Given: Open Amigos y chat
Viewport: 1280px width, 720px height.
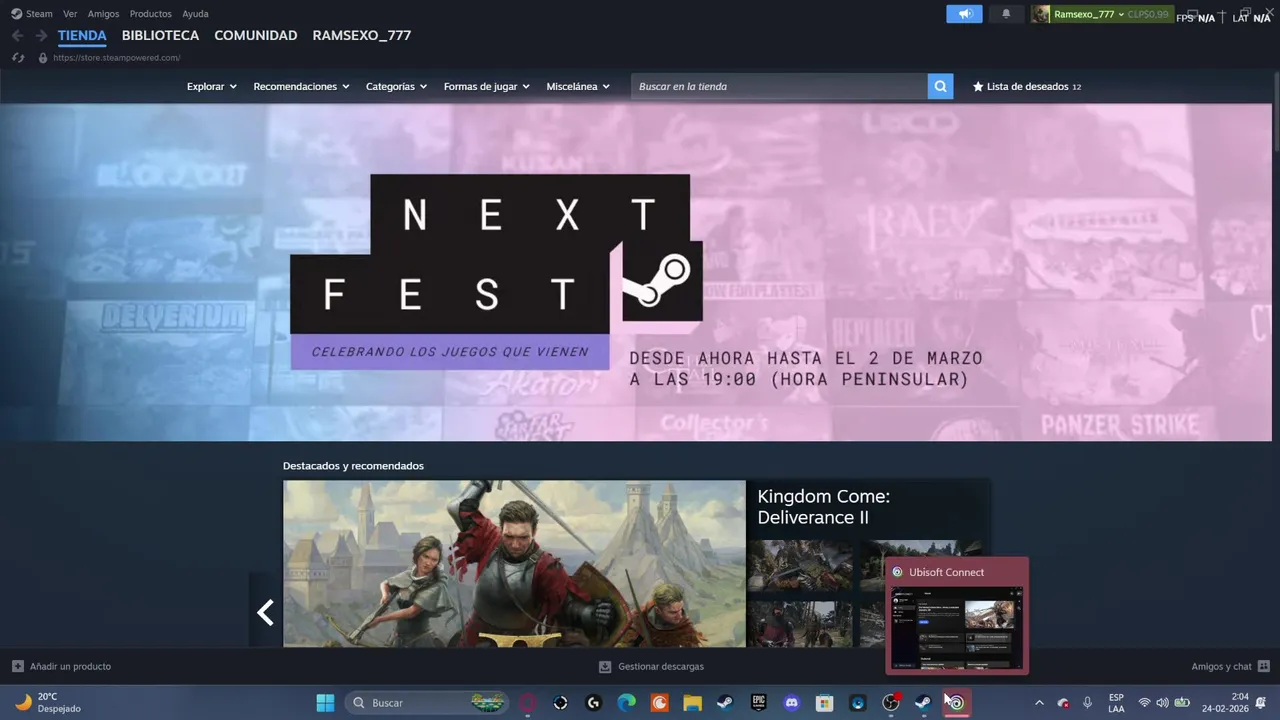Looking at the screenshot, I should [x=1230, y=666].
